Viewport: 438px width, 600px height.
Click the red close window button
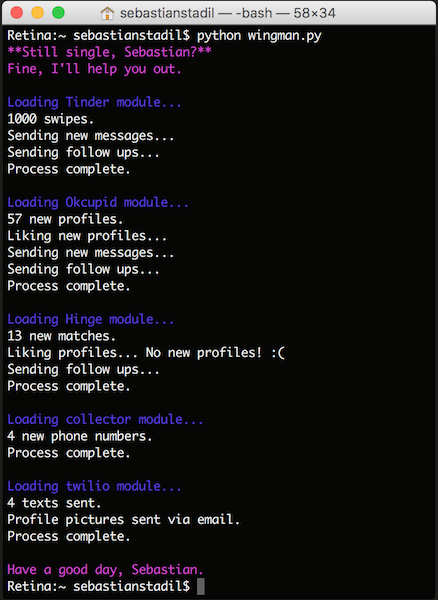click(17, 13)
